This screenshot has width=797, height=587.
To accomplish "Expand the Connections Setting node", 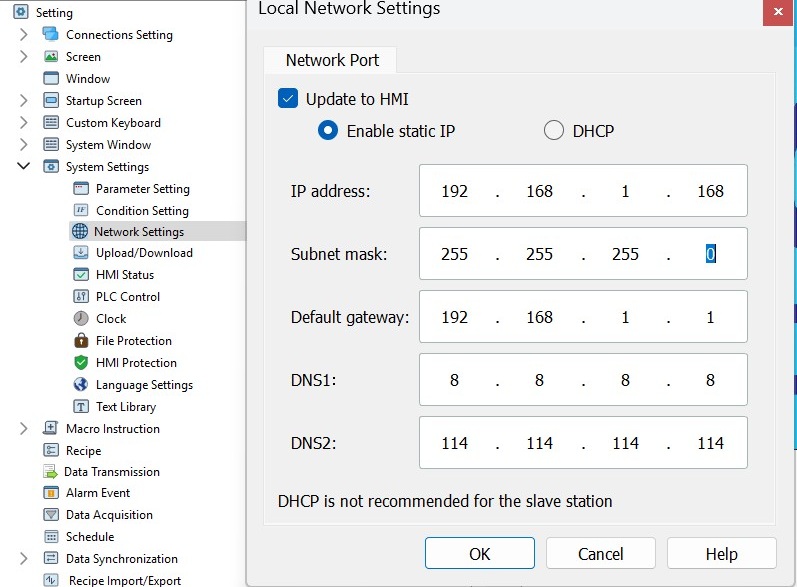I will coord(23,35).
